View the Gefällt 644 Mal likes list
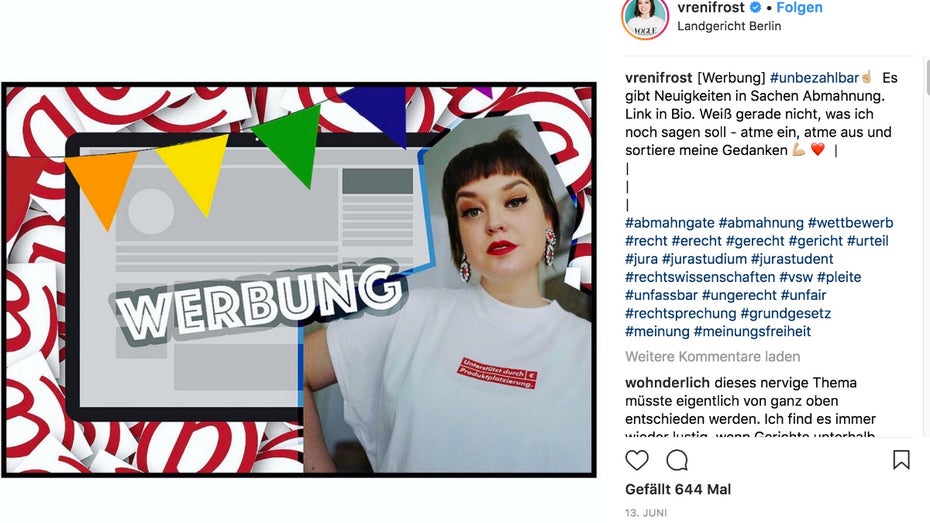930x523 pixels. coord(678,489)
